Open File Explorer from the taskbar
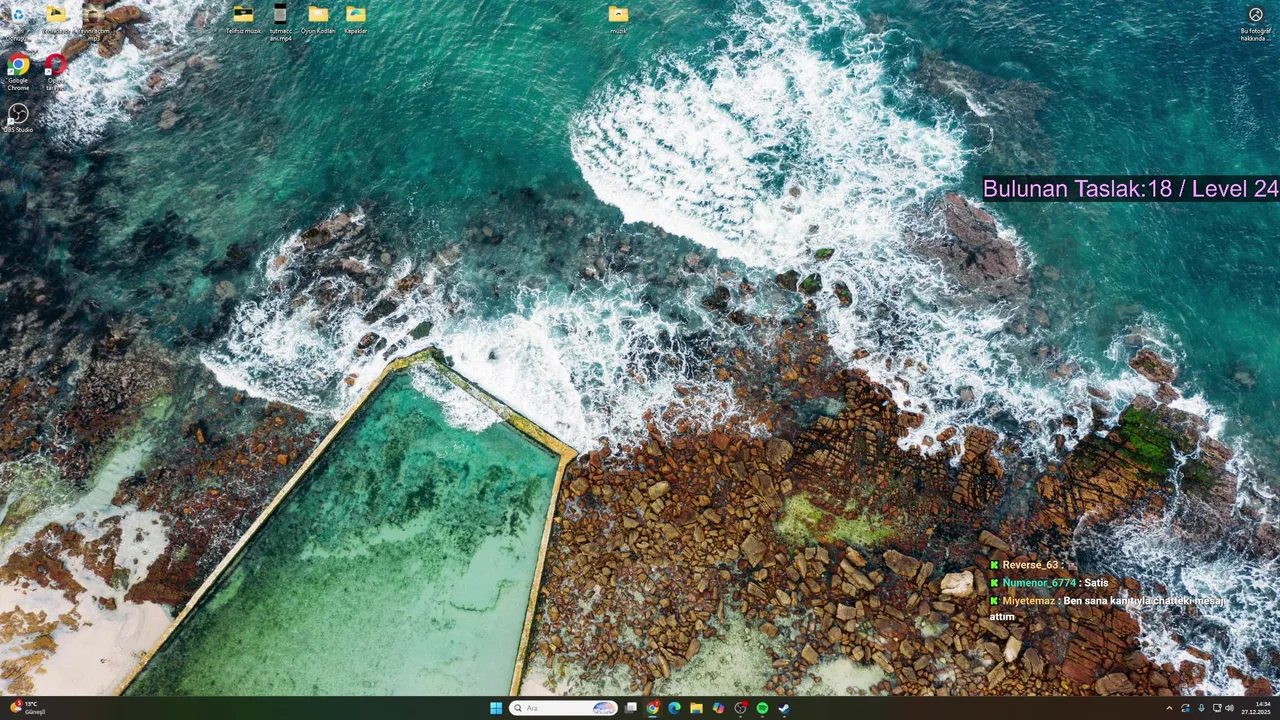 696,708
